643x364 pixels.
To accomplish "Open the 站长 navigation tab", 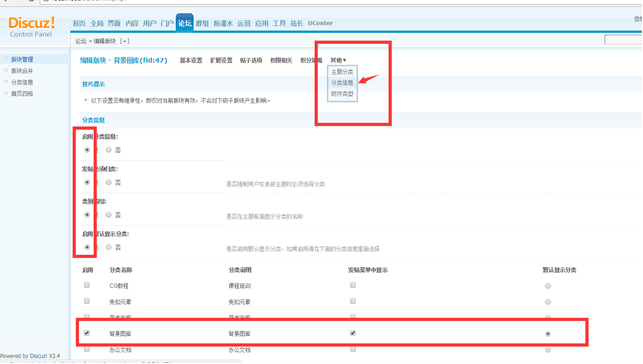I will (x=296, y=23).
